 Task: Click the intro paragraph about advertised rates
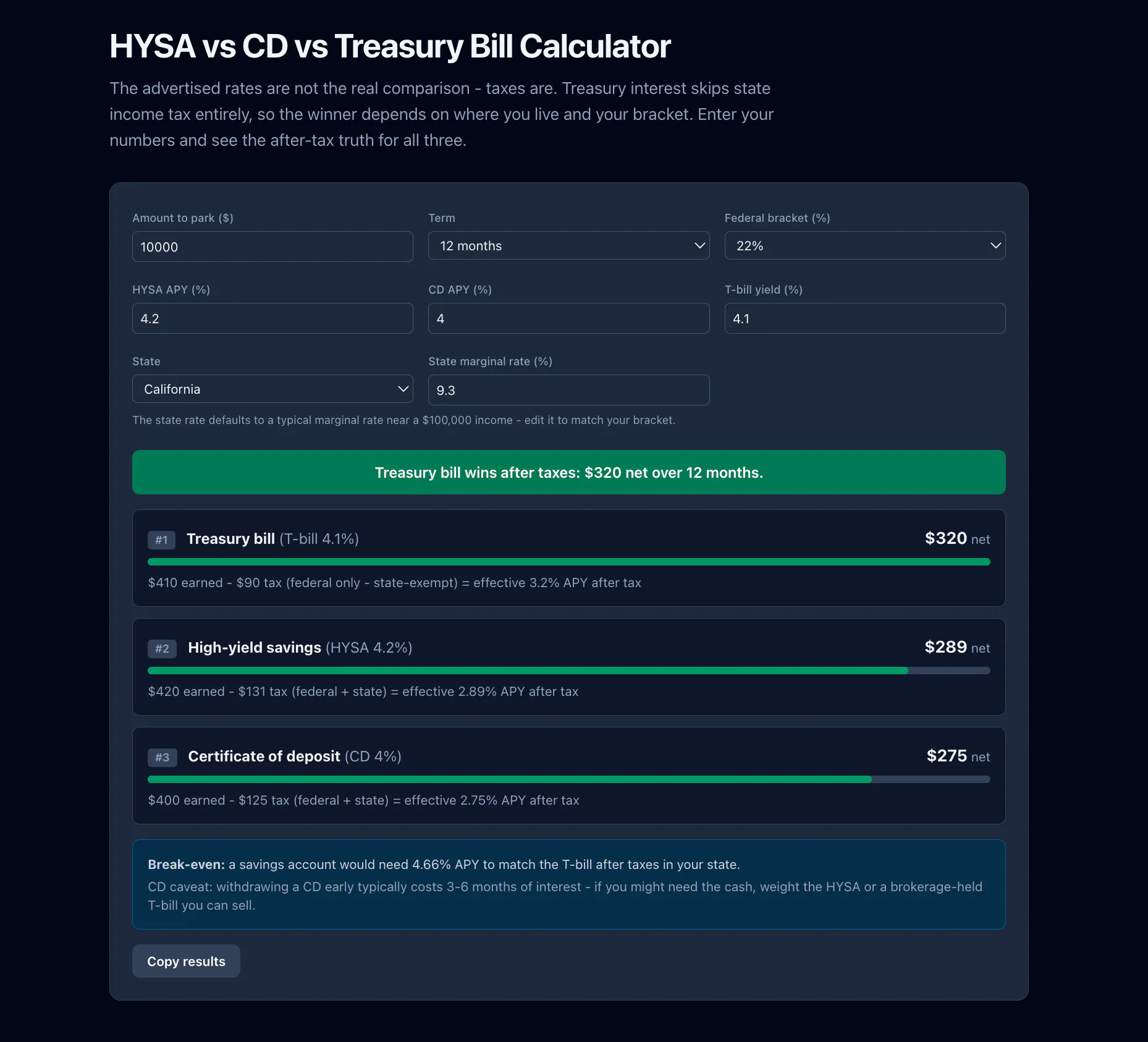[441, 114]
